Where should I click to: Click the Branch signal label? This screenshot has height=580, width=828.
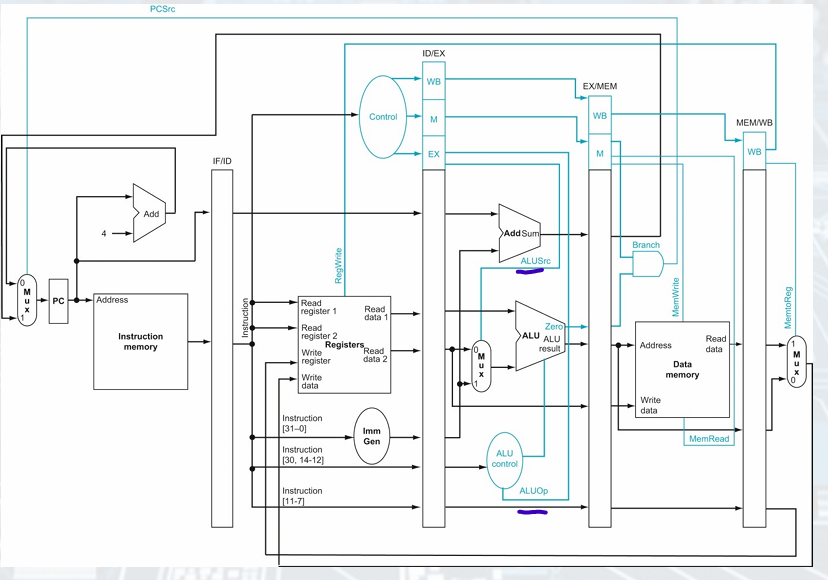(646, 245)
